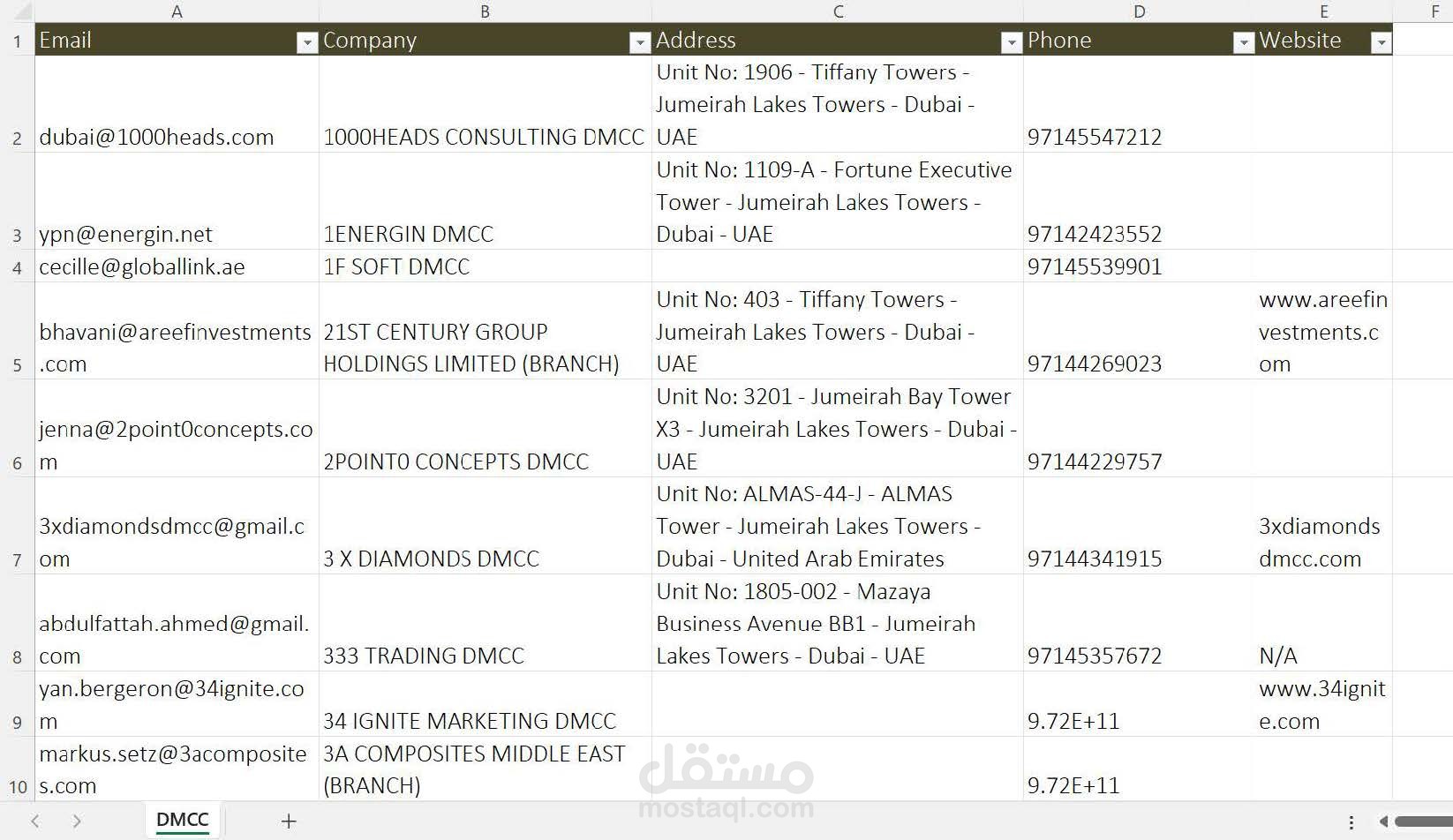Viewport: 1453px width, 840px height.
Task: Click the horizontal scrollbar thumb
Action: tap(1423, 821)
